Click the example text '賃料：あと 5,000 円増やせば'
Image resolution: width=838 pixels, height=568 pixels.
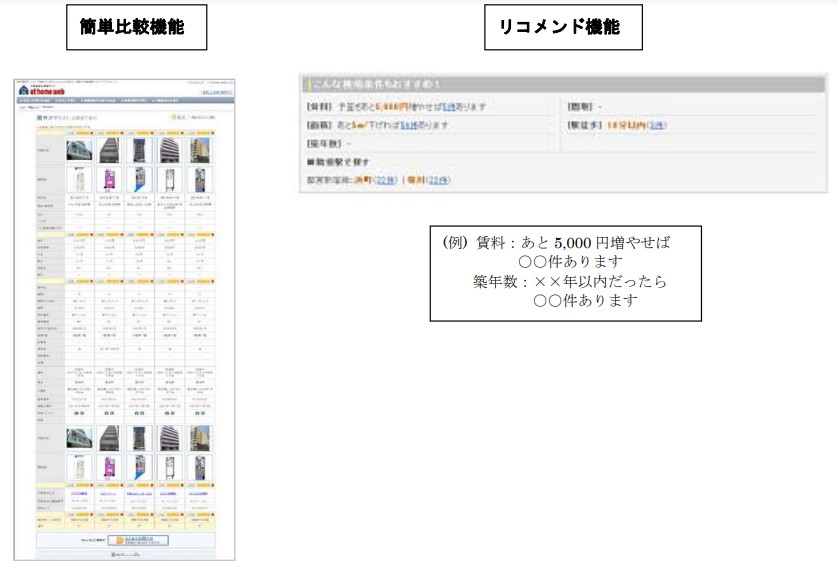point(573,243)
